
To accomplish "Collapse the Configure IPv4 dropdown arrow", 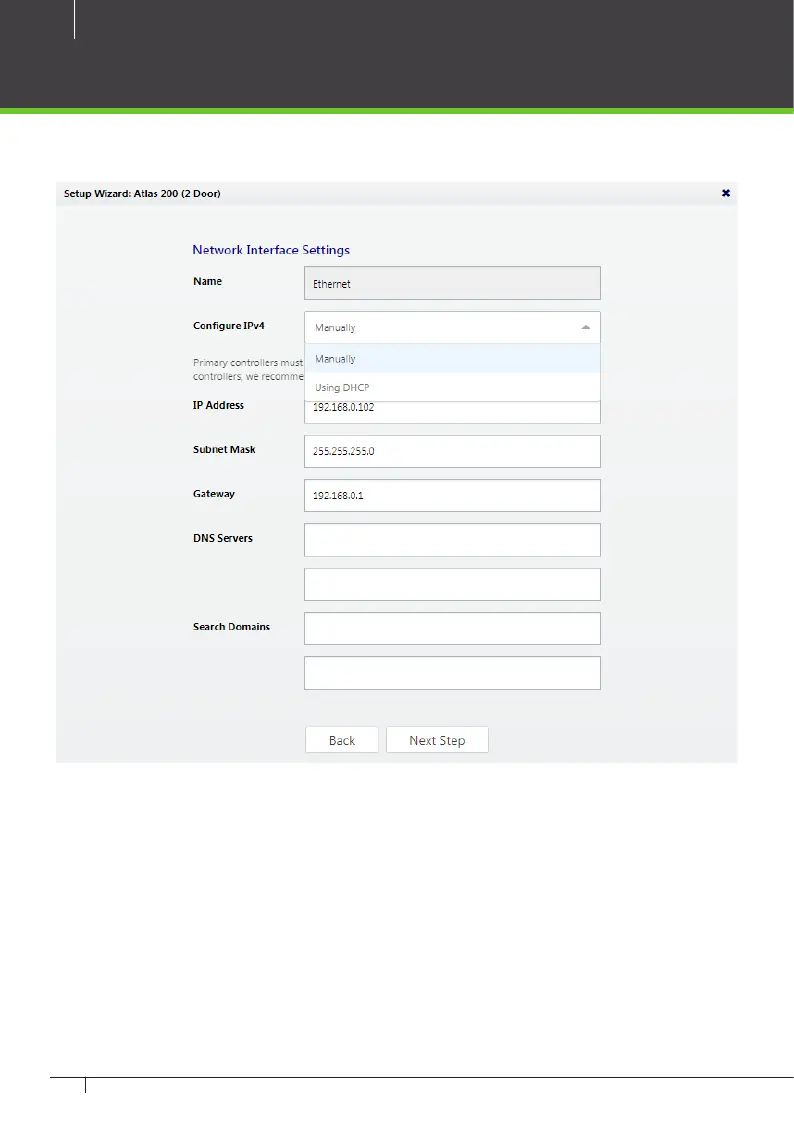I will coord(586,328).
